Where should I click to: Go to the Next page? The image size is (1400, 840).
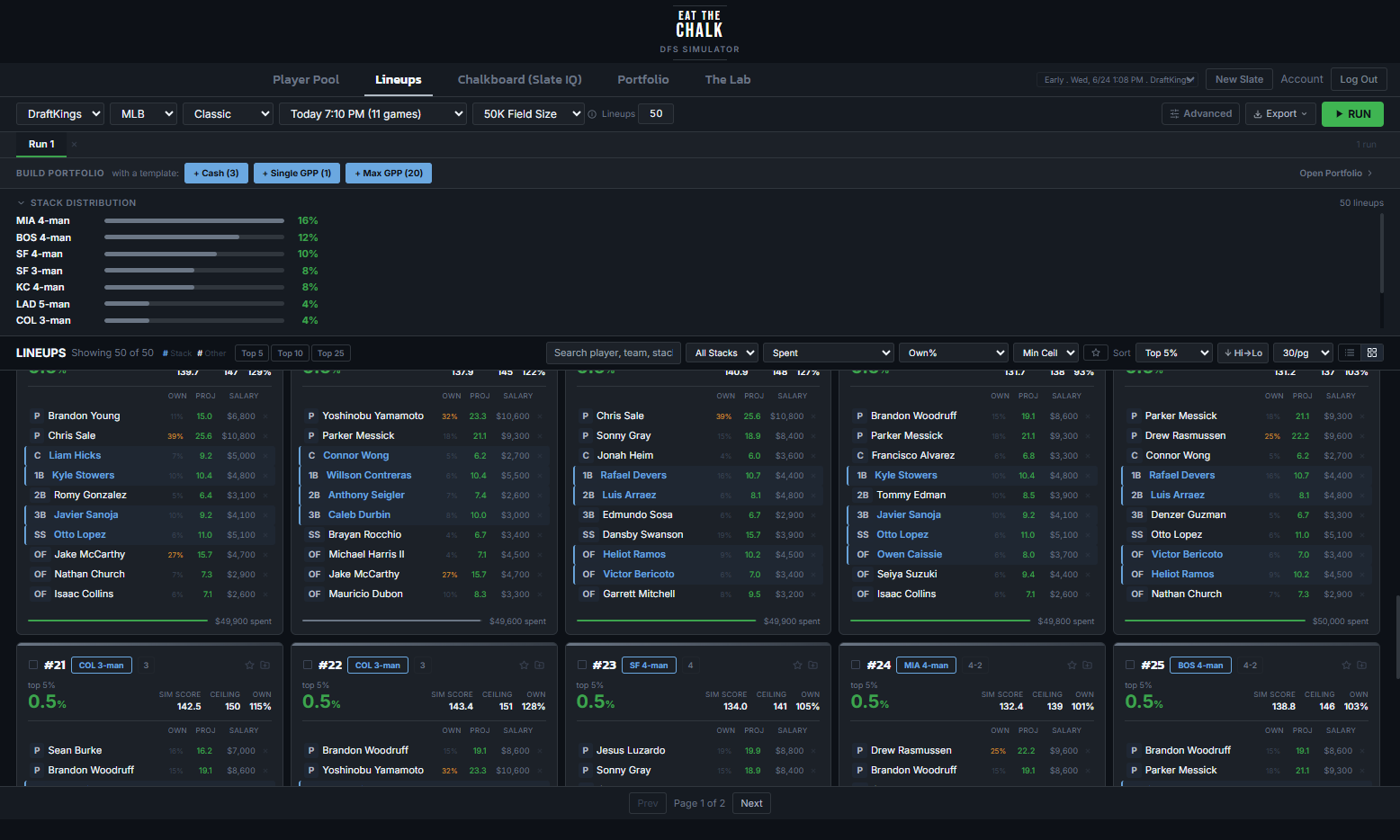tap(751, 803)
